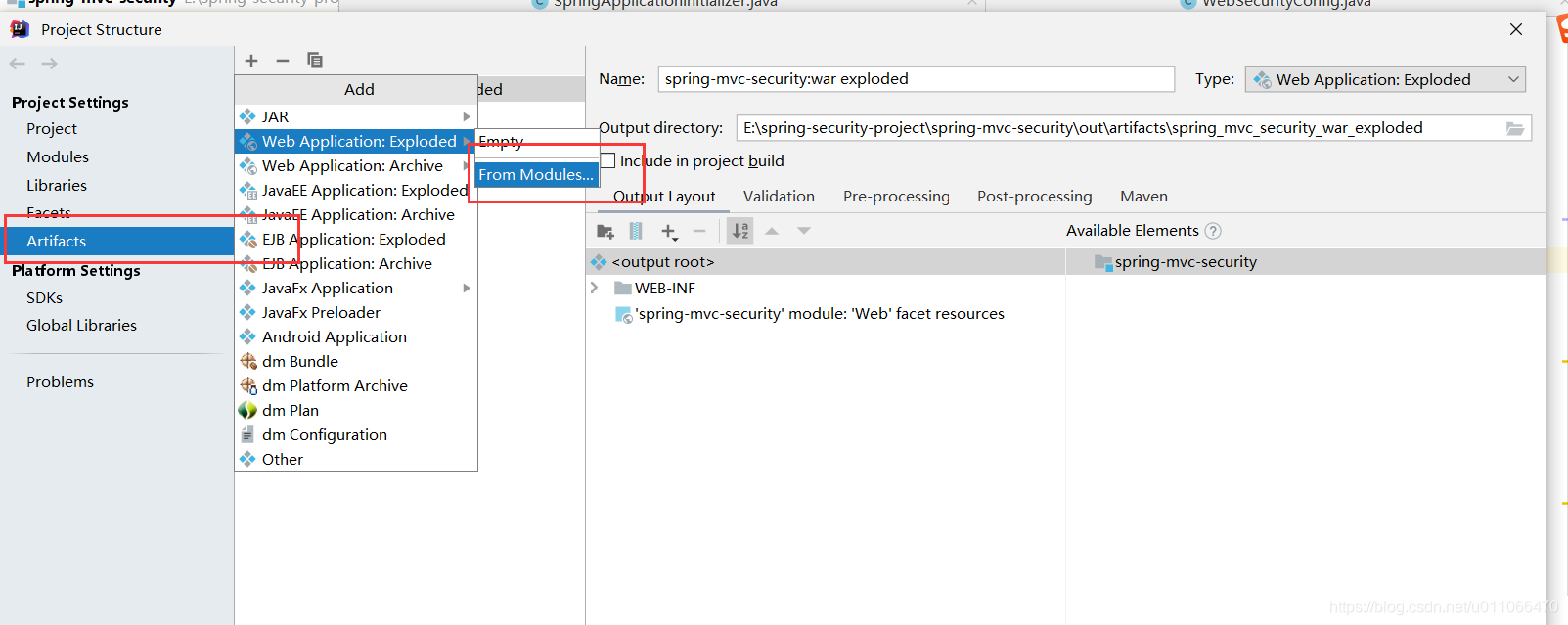Close the Project Structure dialog

tap(1516, 29)
